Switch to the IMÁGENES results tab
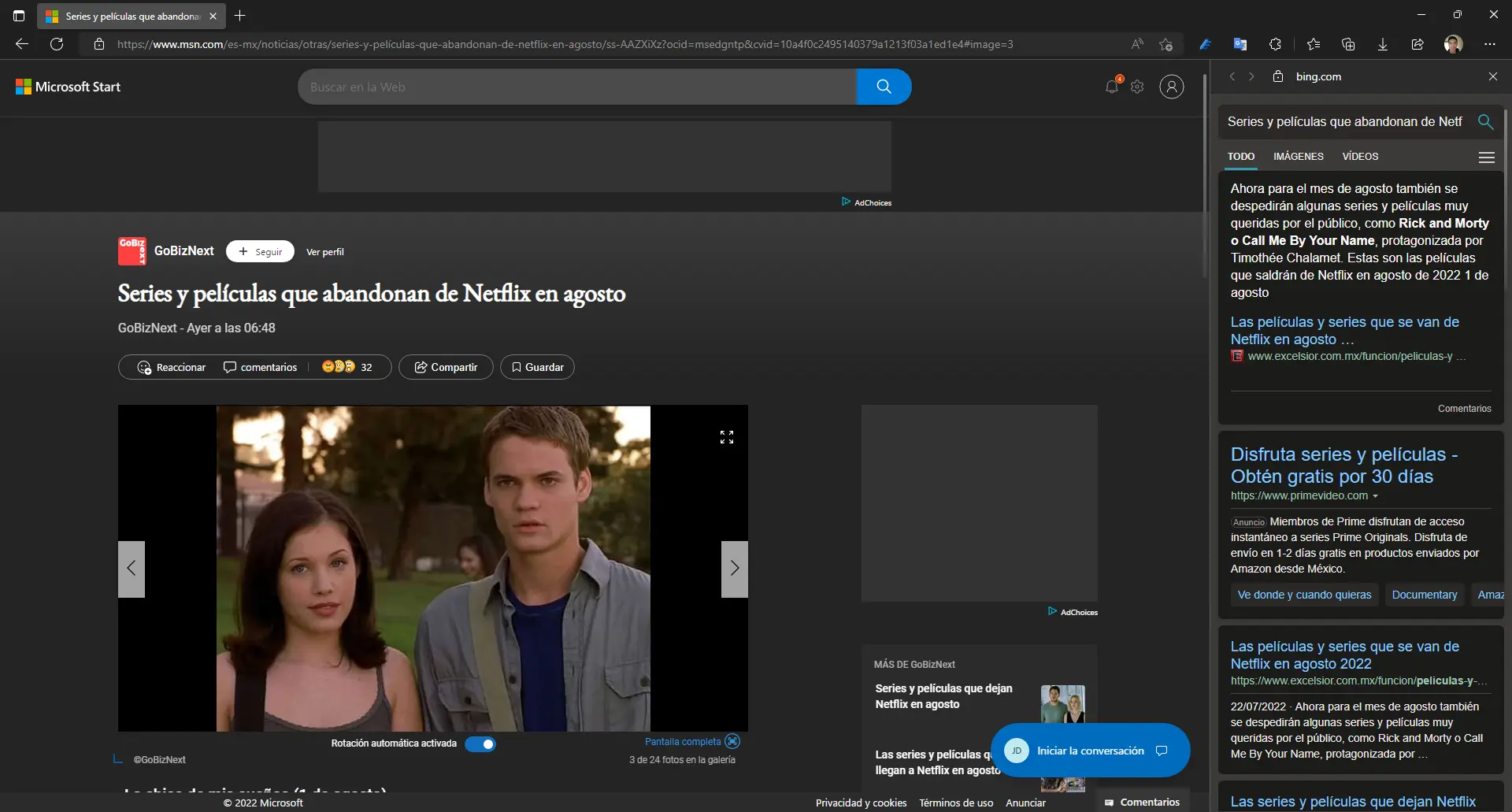 (x=1299, y=157)
